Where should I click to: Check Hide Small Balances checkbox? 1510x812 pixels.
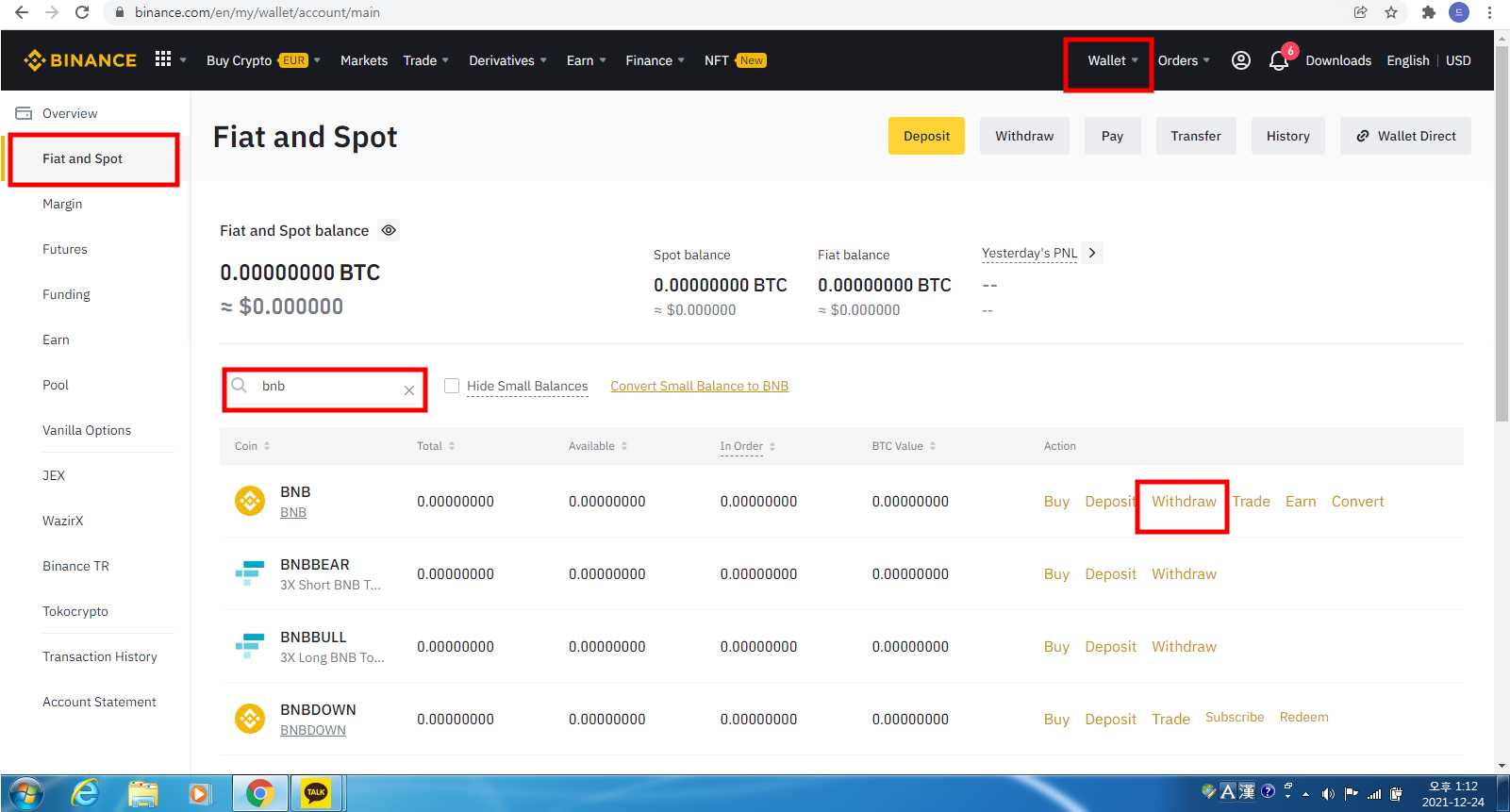point(452,386)
